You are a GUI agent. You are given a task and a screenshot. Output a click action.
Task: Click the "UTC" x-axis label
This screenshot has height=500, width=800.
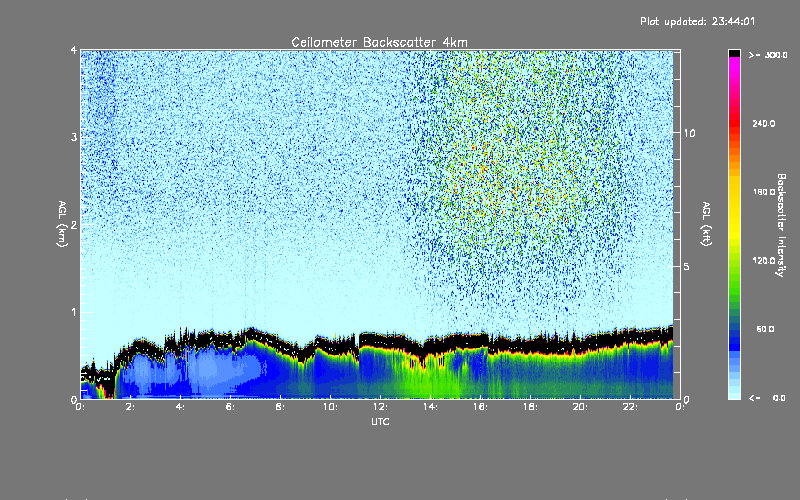(x=380, y=421)
